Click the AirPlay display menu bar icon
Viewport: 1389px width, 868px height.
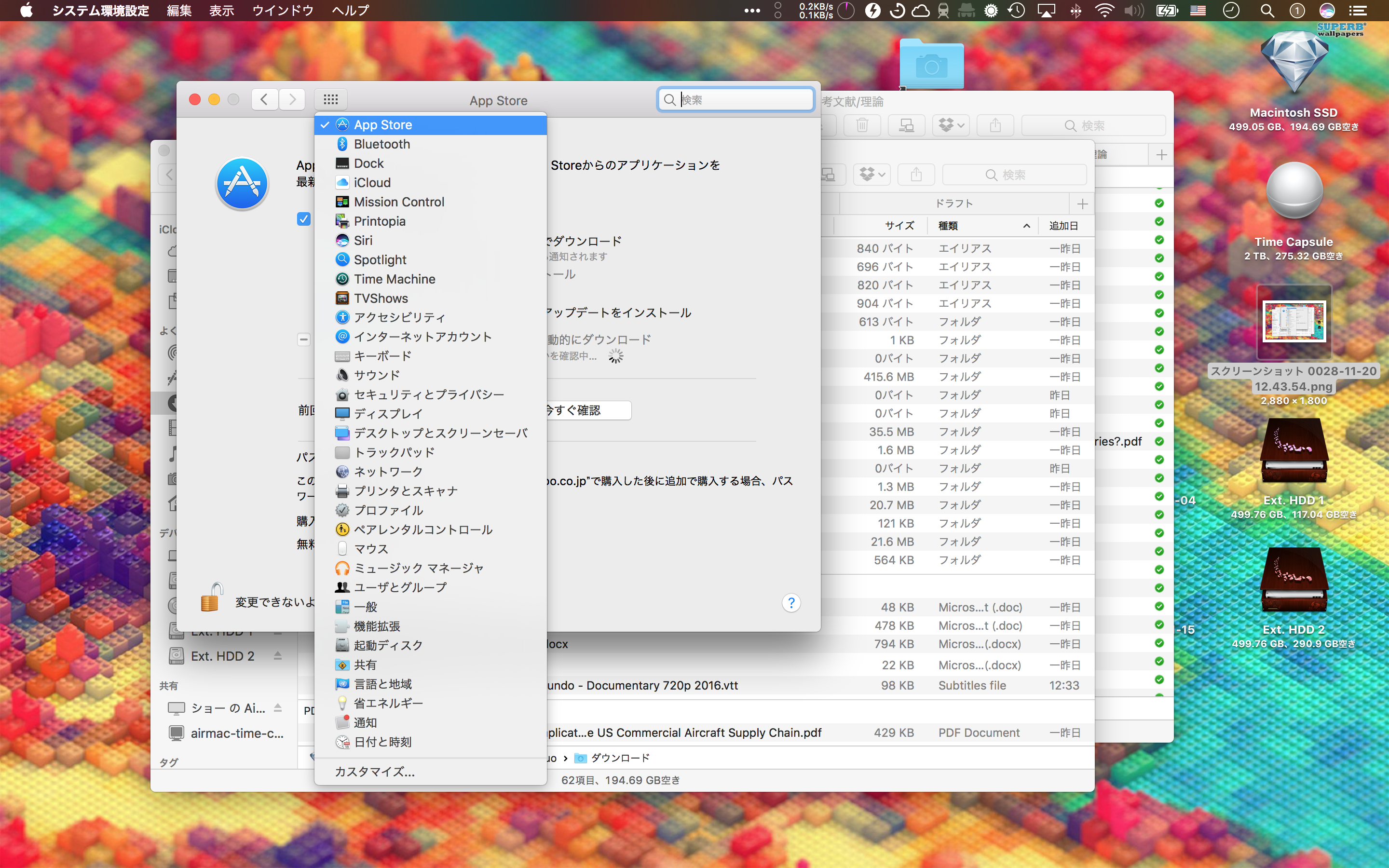(1047, 10)
